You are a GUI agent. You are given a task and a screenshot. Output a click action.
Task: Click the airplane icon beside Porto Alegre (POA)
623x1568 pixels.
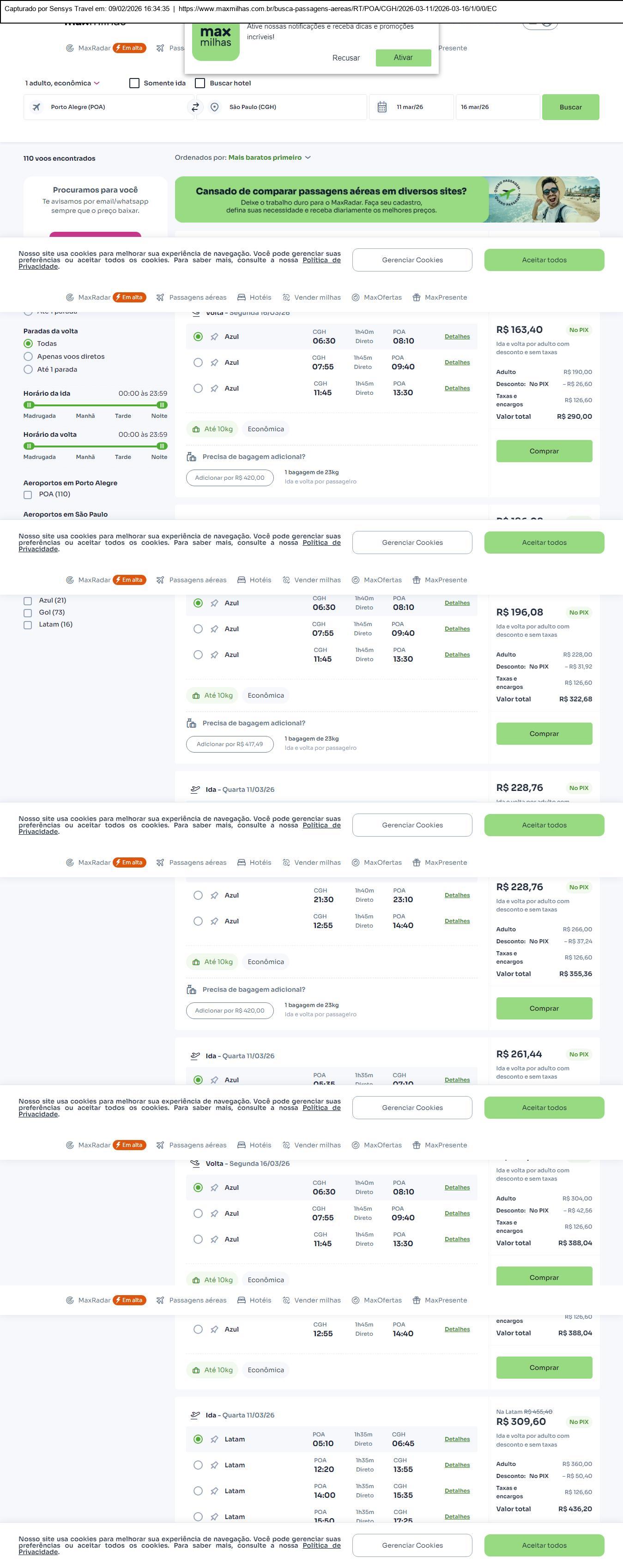(36, 107)
